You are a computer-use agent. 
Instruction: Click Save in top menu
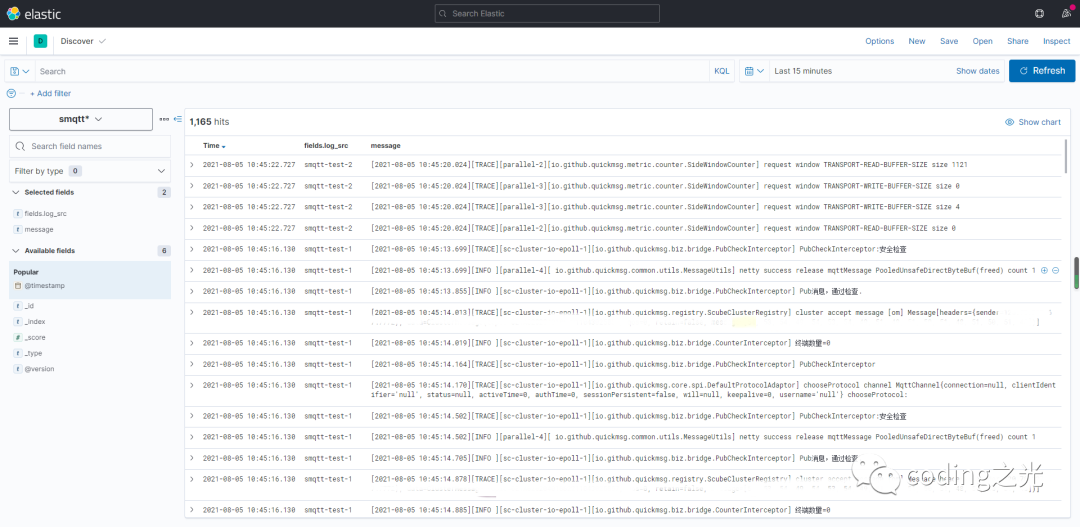tap(949, 41)
